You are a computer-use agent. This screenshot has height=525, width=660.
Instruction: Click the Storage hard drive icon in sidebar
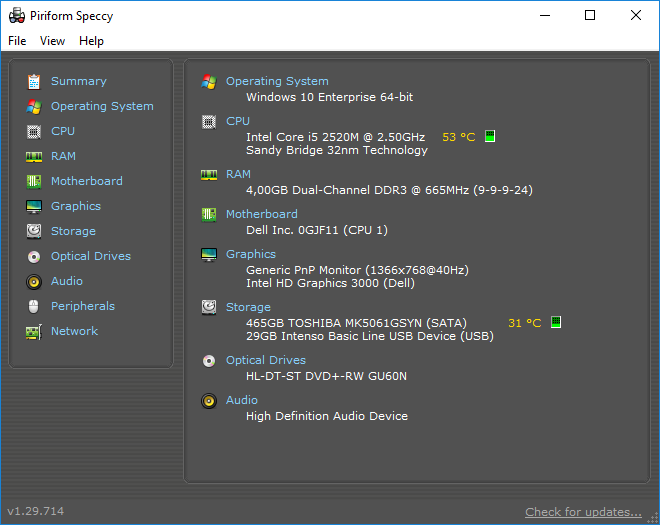click(x=34, y=232)
